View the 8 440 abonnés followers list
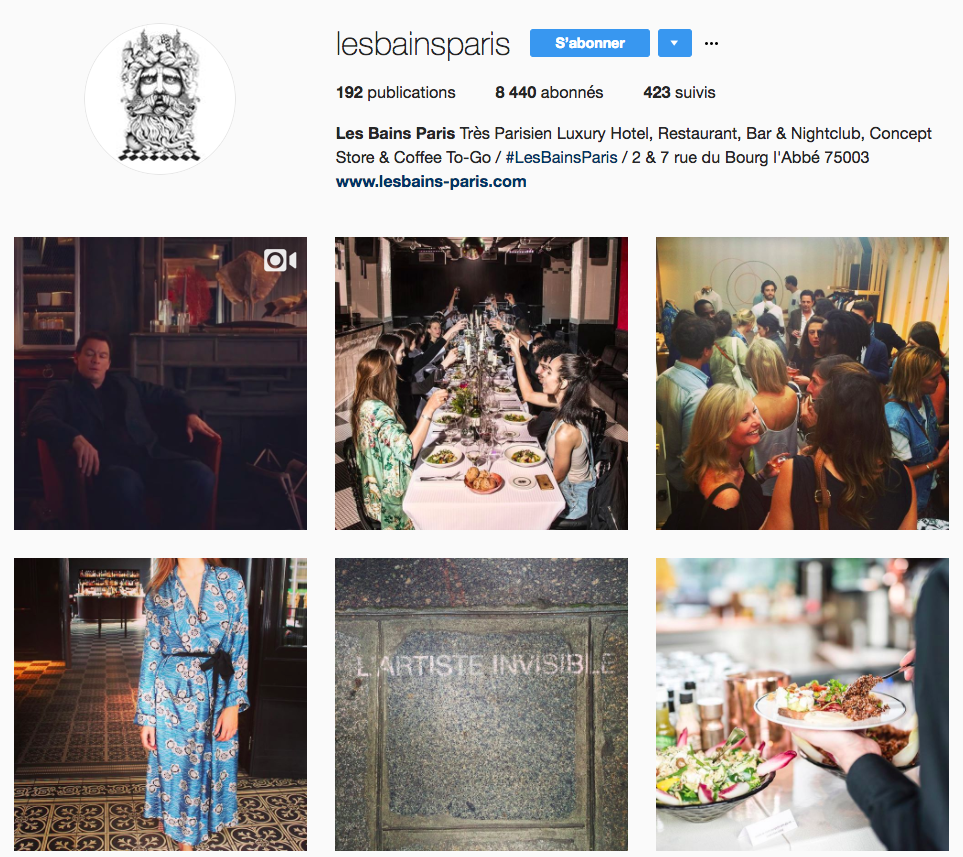The width and height of the screenshot is (963, 857). pyautogui.click(x=549, y=93)
